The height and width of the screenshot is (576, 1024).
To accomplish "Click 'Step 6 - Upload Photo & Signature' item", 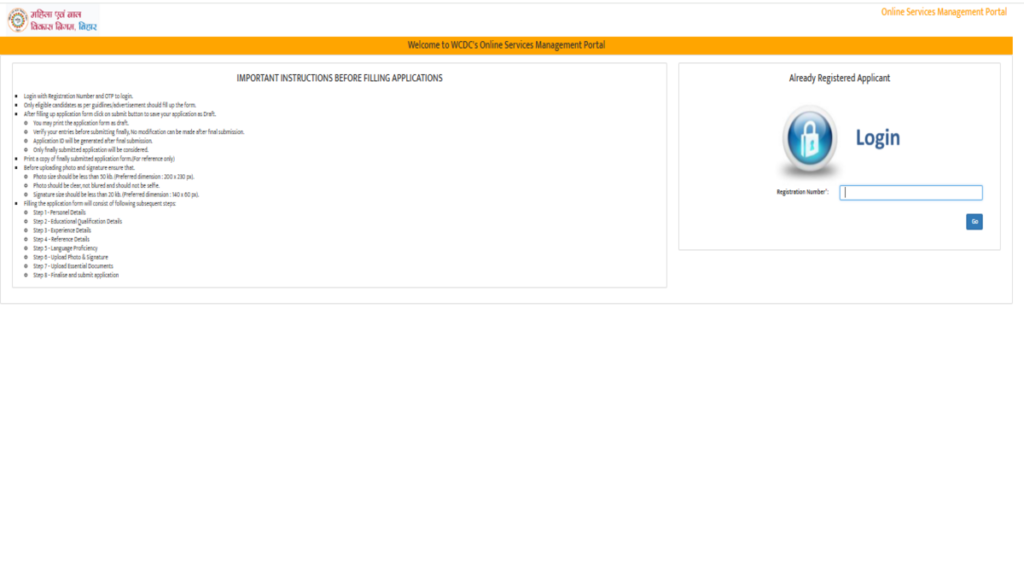I will tap(71, 257).
